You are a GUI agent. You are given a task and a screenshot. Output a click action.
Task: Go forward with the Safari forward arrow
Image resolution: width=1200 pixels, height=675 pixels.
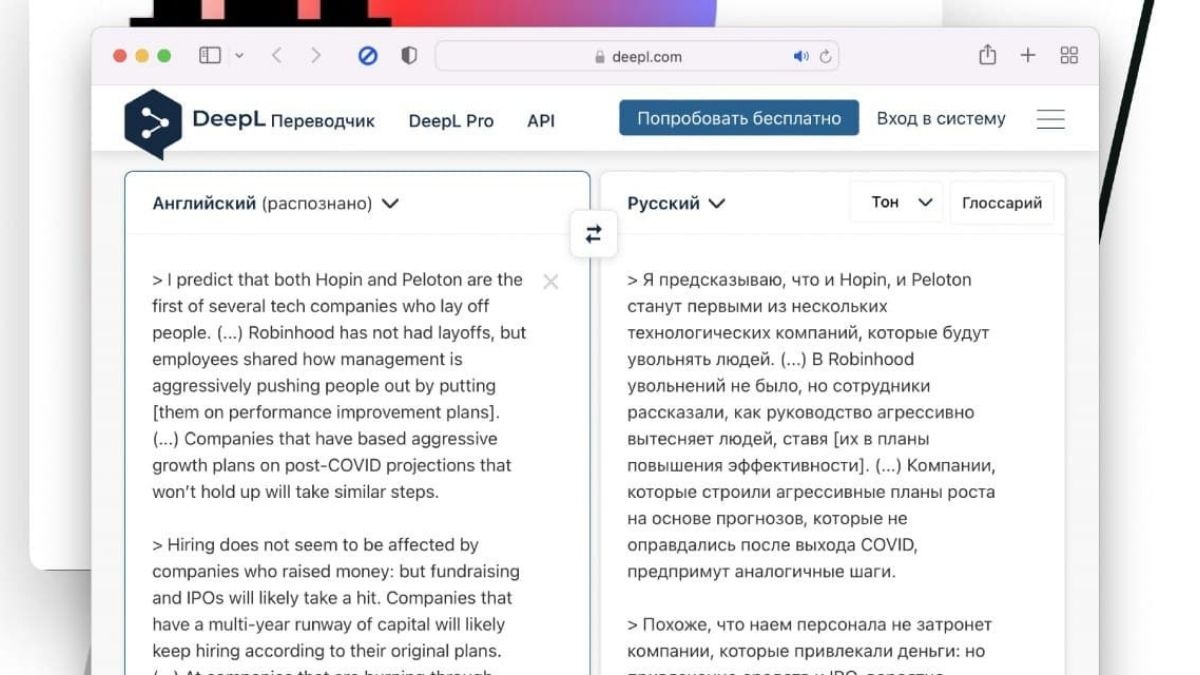pyautogui.click(x=316, y=56)
